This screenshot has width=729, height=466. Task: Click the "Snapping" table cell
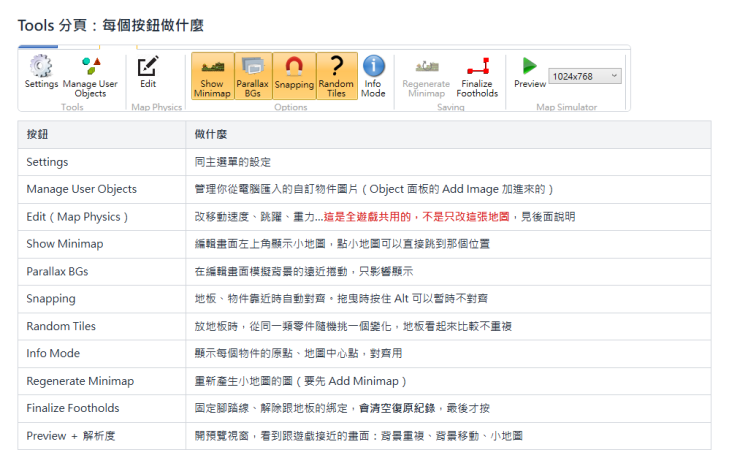(x=102, y=299)
